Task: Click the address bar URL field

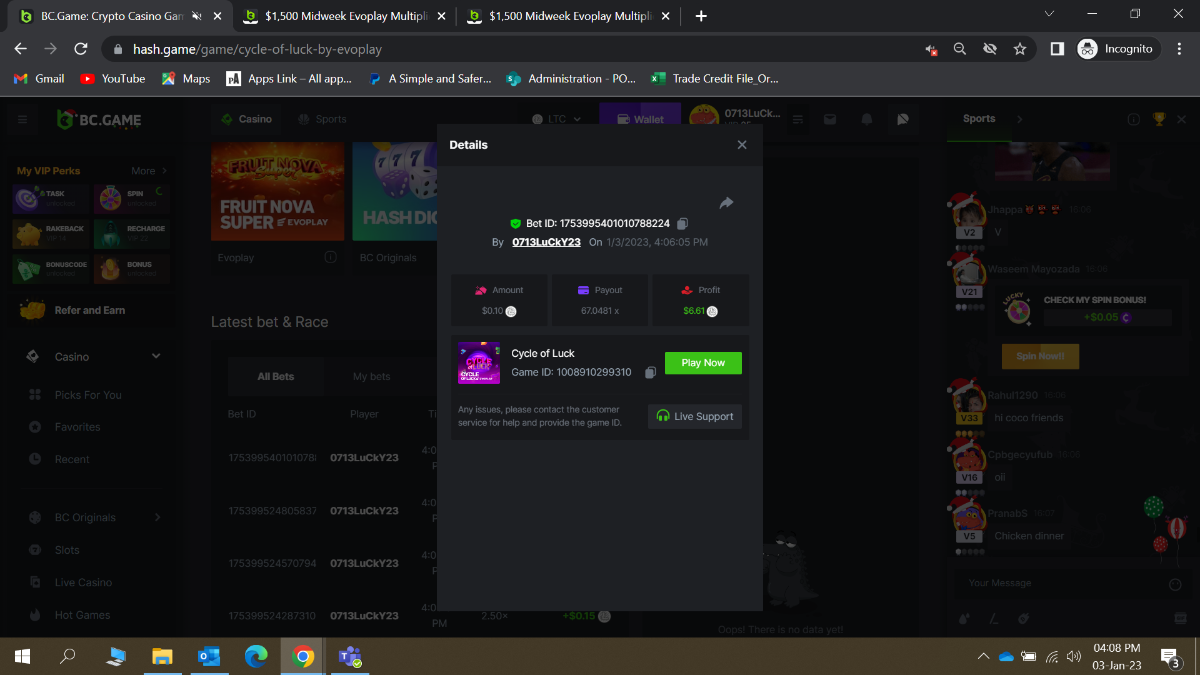Action: [500, 49]
